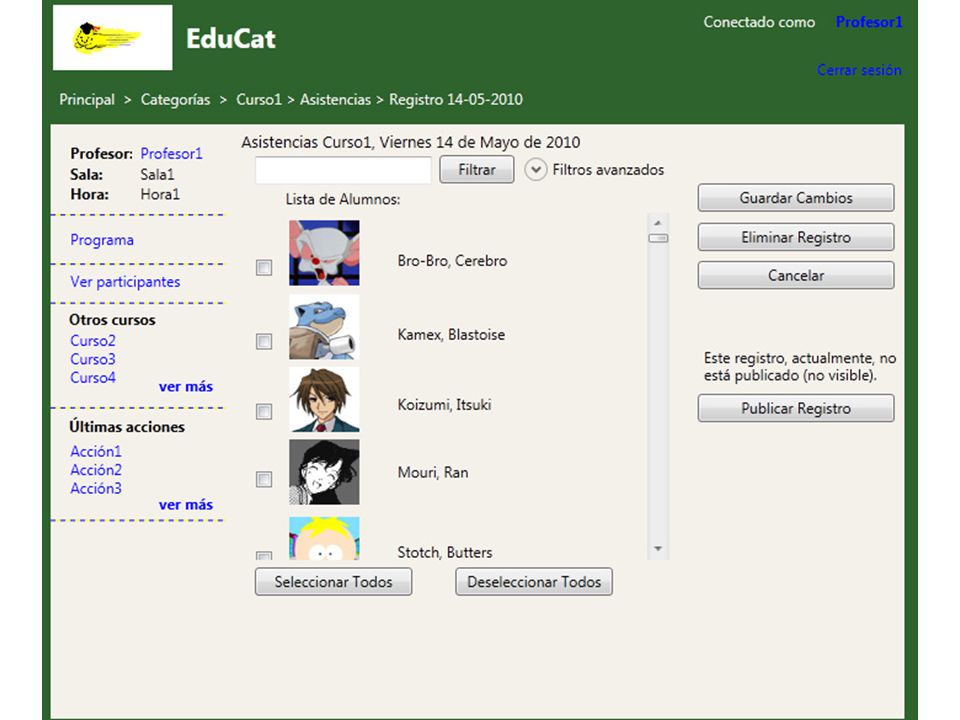The width and height of the screenshot is (960, 720).
Task: Open Mouri, Ran's avatar picture
Action: (324, 472)
